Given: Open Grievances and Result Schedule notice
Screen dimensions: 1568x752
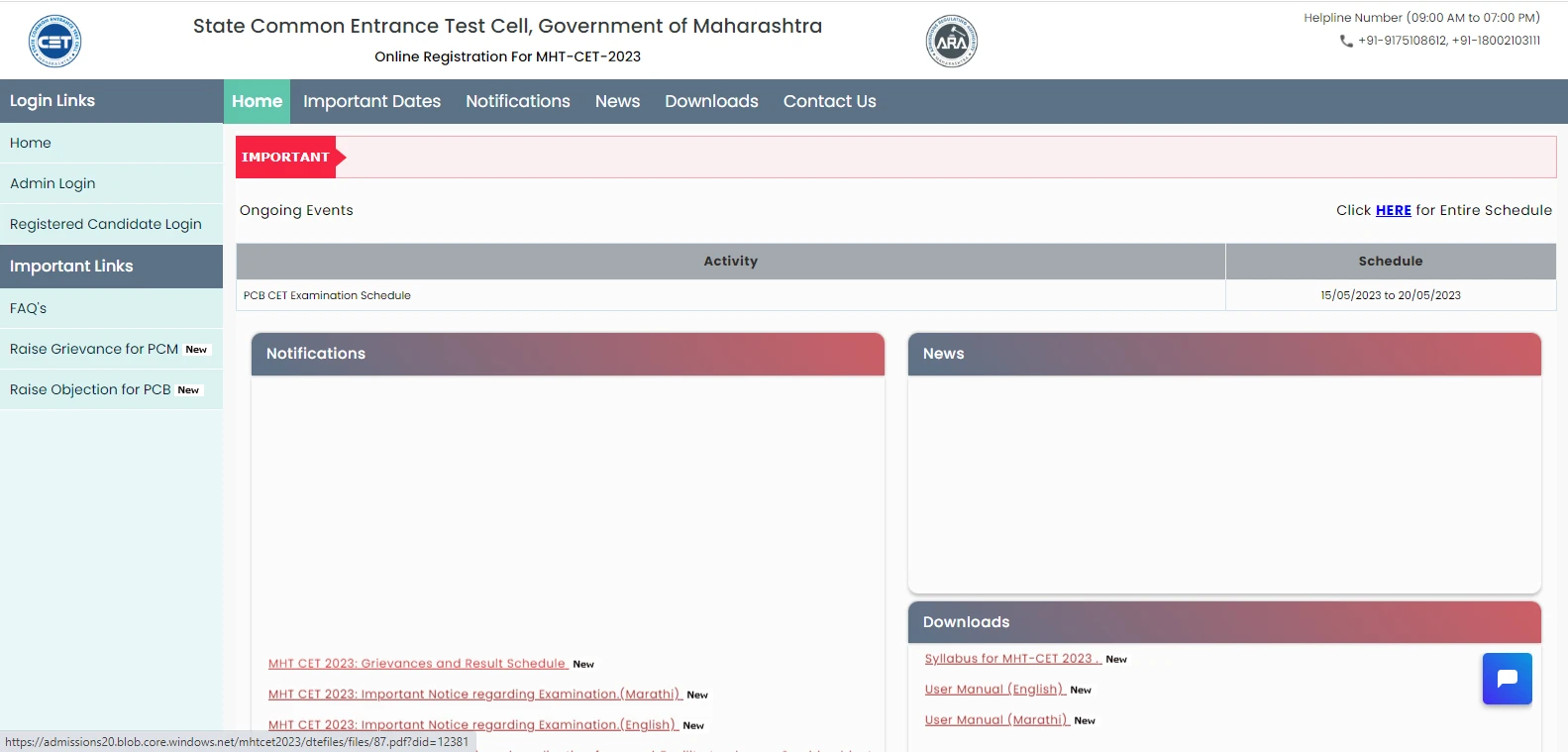Looking at the screenshot, I should pyautogui.click(x=417, y=664).
